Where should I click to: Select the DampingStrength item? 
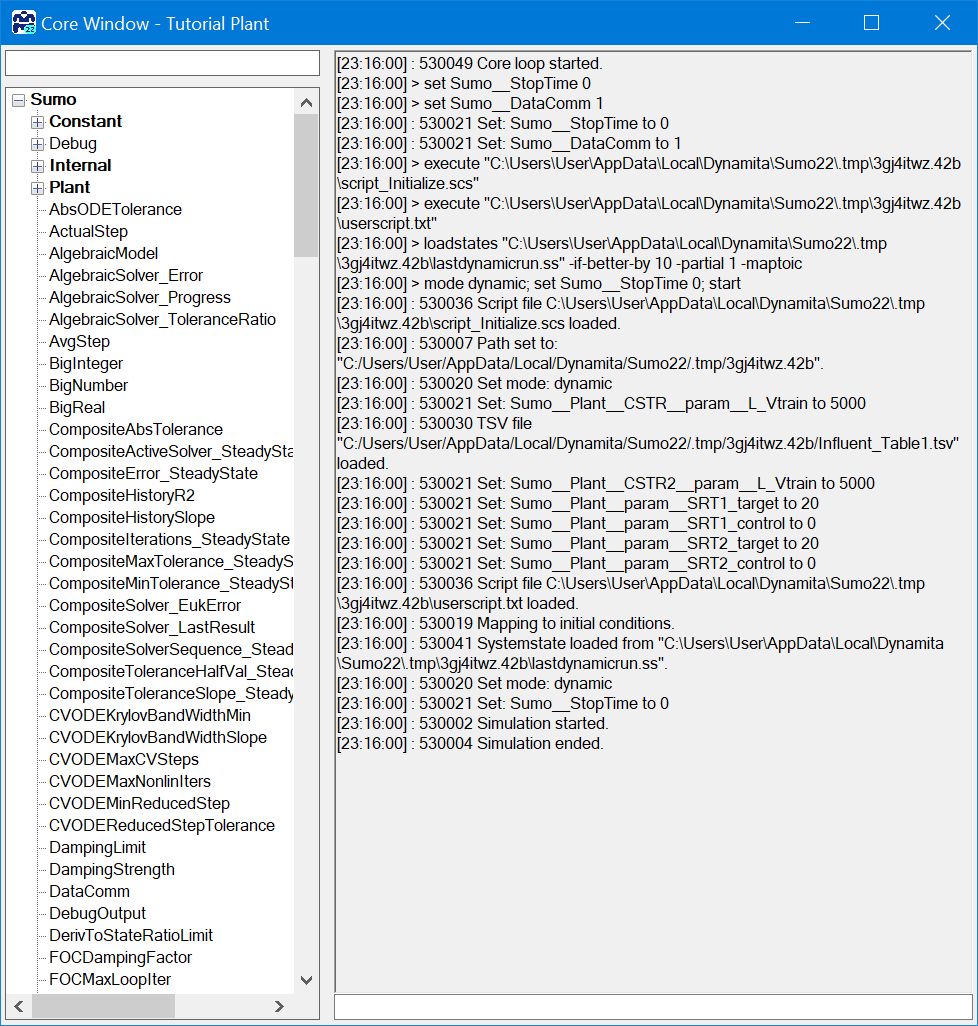[x=112, y=870]
